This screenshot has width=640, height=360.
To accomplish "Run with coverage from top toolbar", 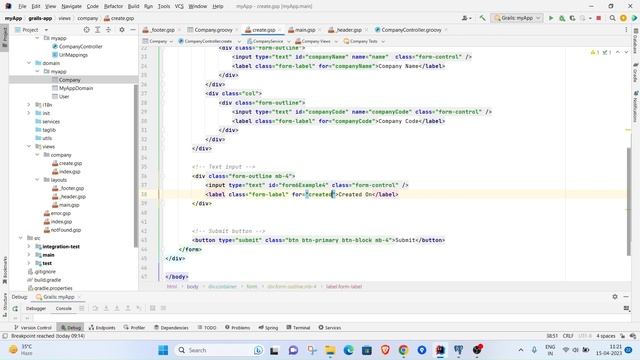I will 572,18.
